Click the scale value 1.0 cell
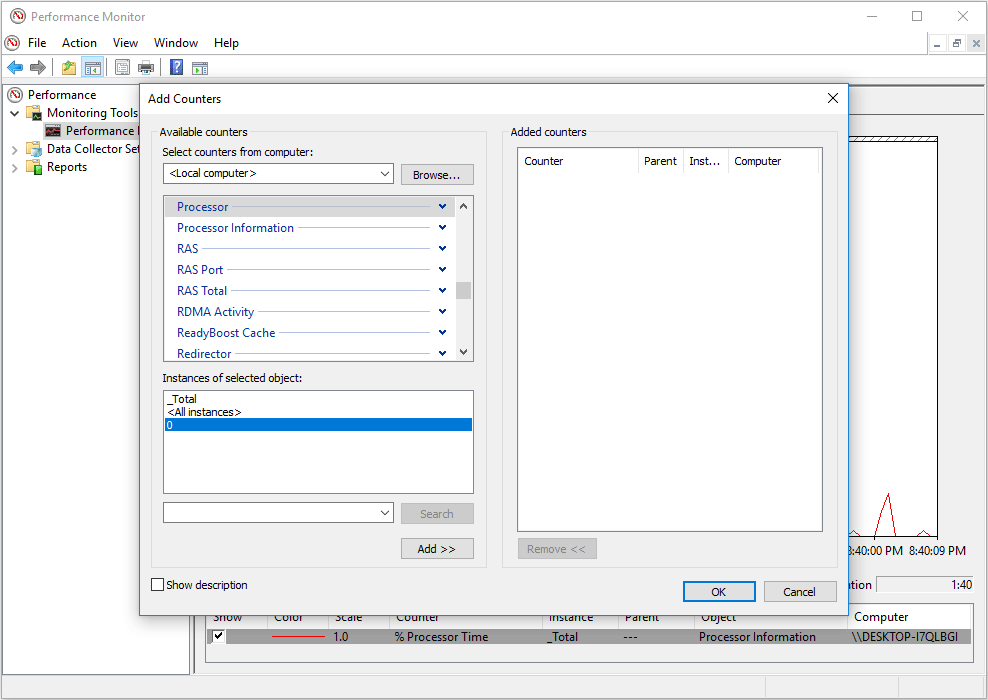Screen dimensions: 988x700 coord(341,637)
